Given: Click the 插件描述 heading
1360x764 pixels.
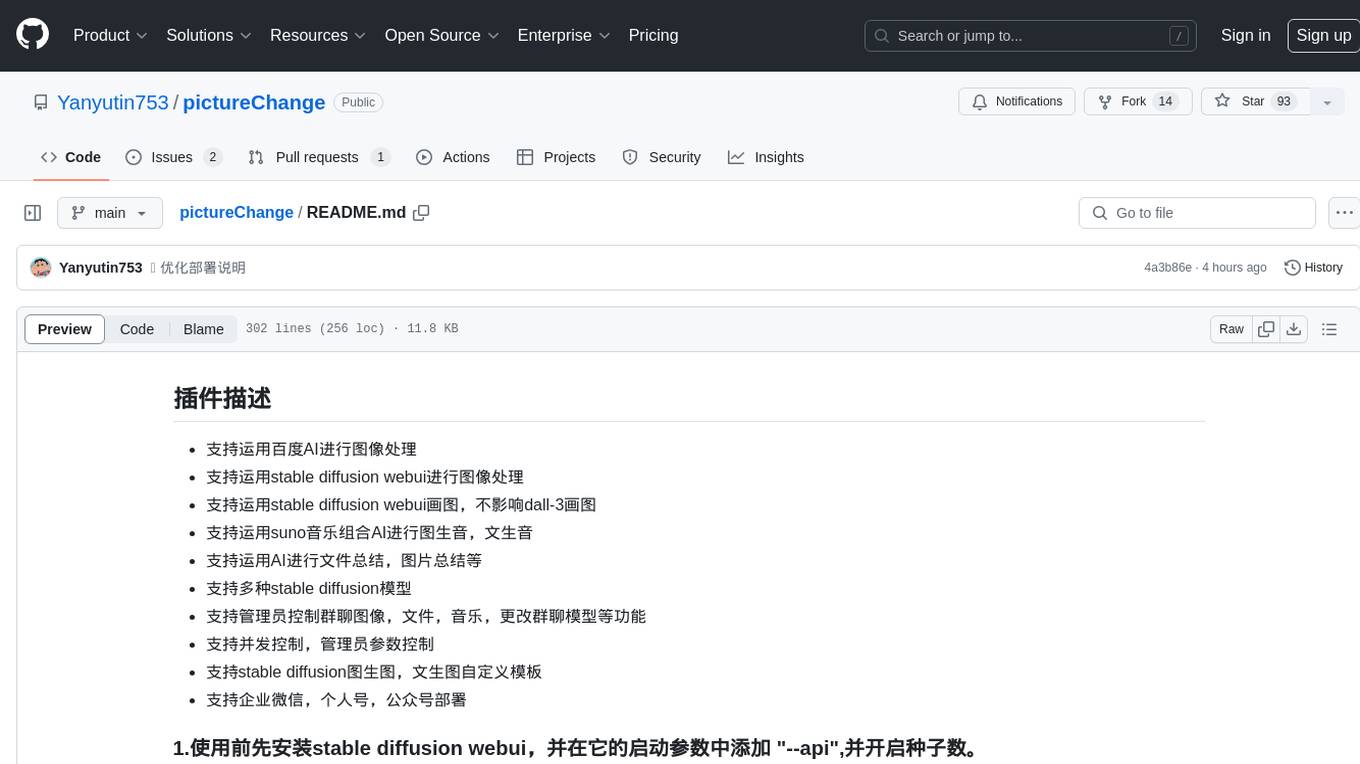Looking at the screenshot, I should (x=222, y=398).
